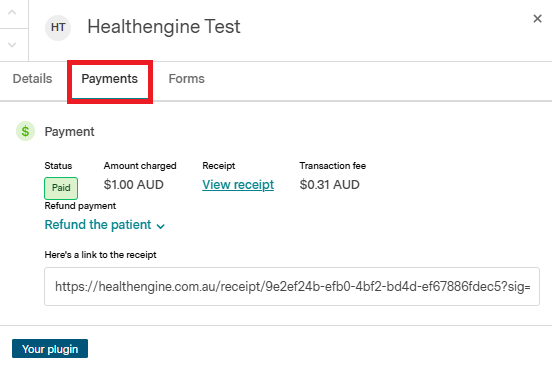Go to next appointment with down chevron

click(x=12, y=45)
